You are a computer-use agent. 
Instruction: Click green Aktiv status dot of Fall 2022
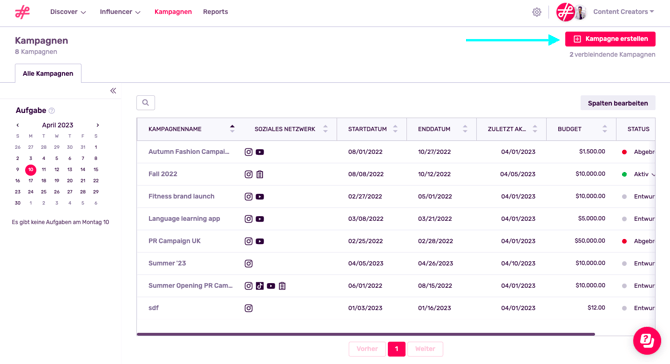[624, 174]
